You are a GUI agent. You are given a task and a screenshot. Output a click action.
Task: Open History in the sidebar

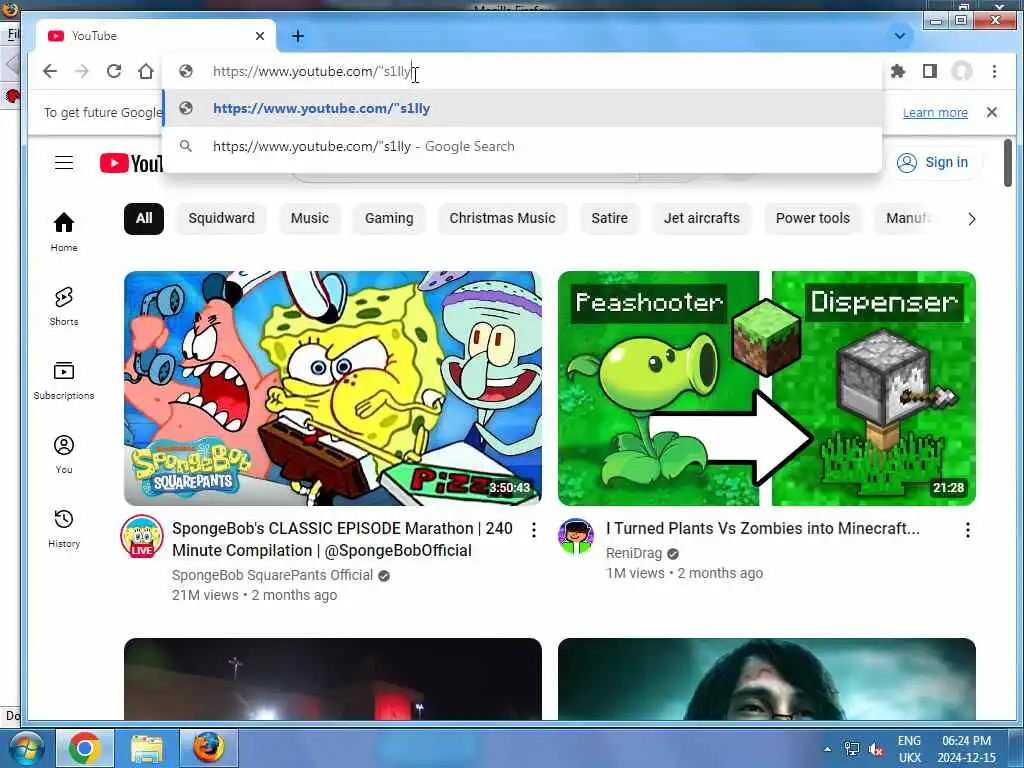[x=64, y=528]
